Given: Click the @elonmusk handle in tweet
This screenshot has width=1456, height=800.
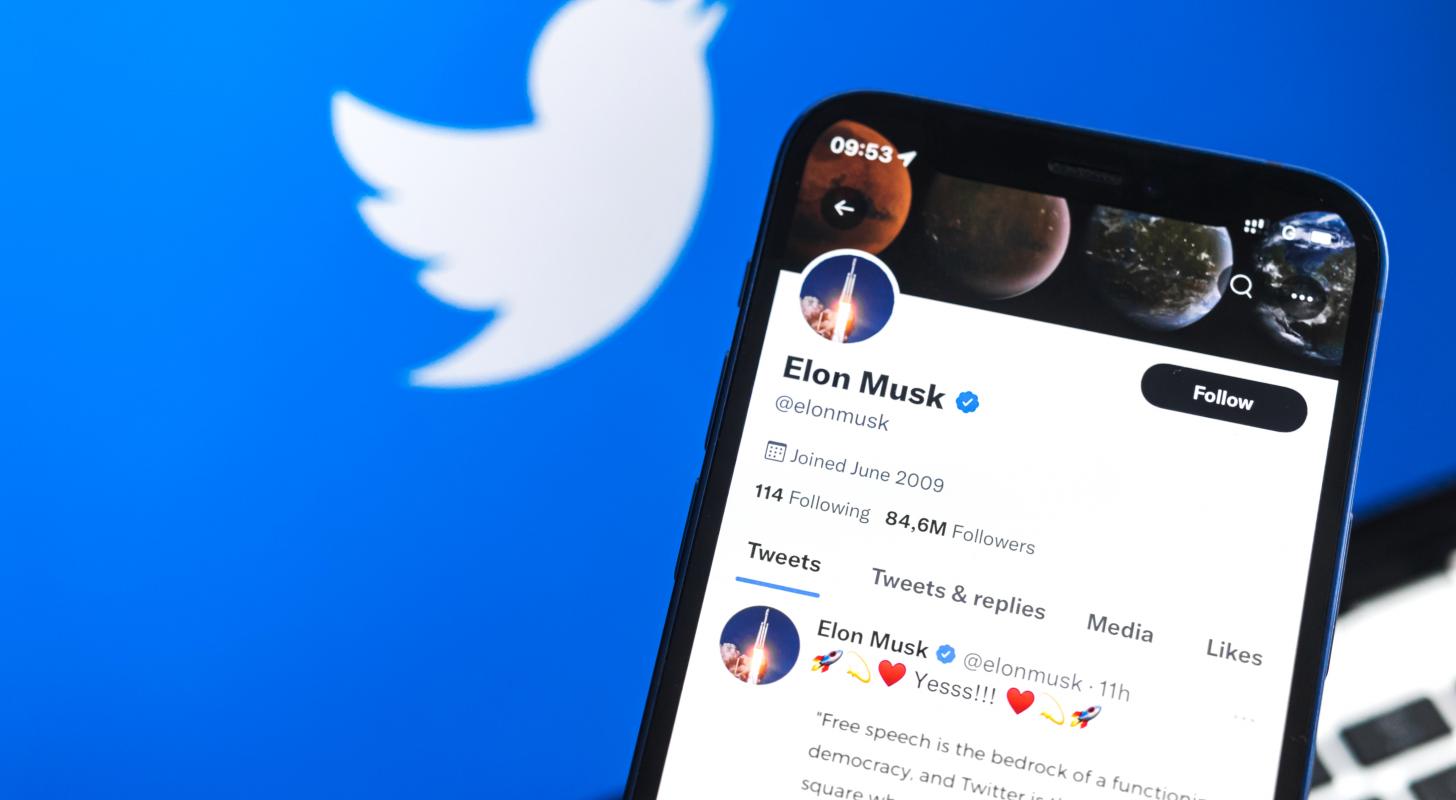Looking at the screenshot, I should click(x=1022, y=671).
